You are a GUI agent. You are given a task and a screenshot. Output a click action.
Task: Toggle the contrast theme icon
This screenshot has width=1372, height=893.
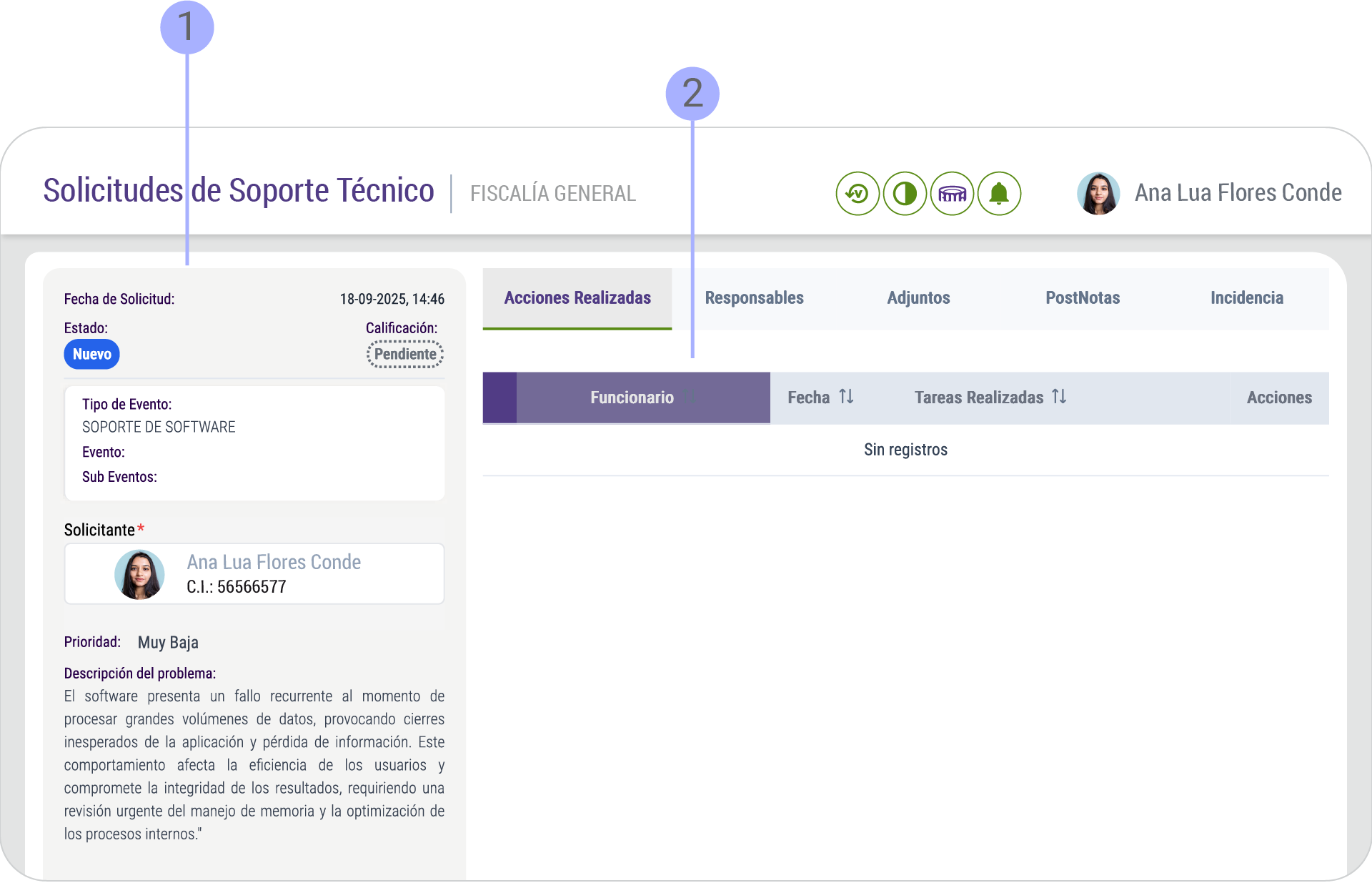pos(905,193)
